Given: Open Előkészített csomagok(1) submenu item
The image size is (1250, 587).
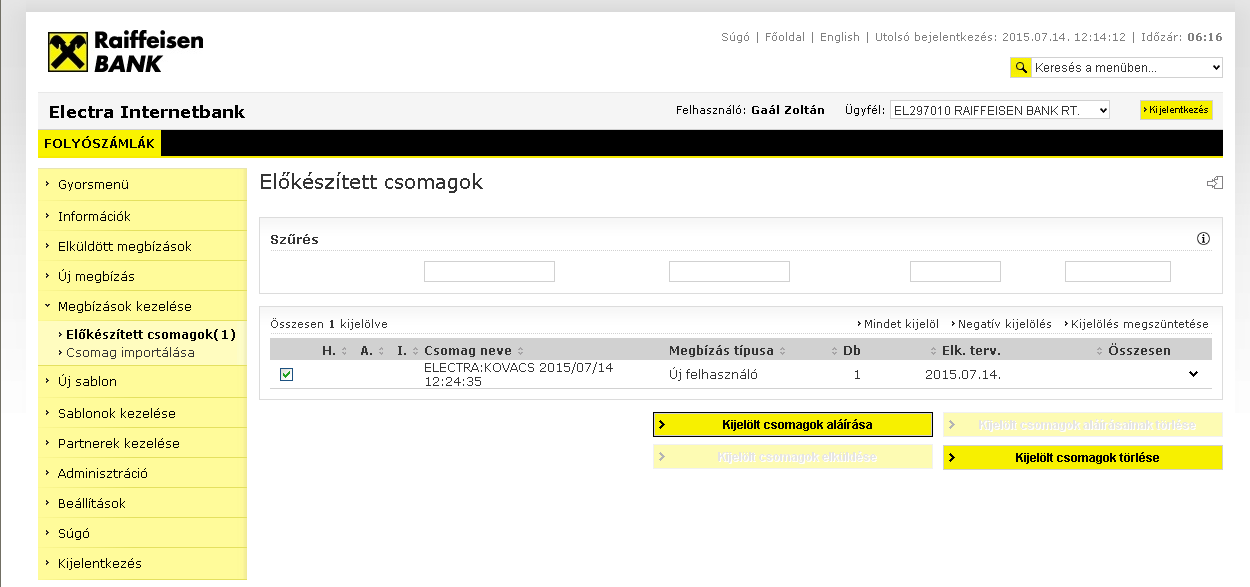Looking at the screenshot, I should click(150, 335).
